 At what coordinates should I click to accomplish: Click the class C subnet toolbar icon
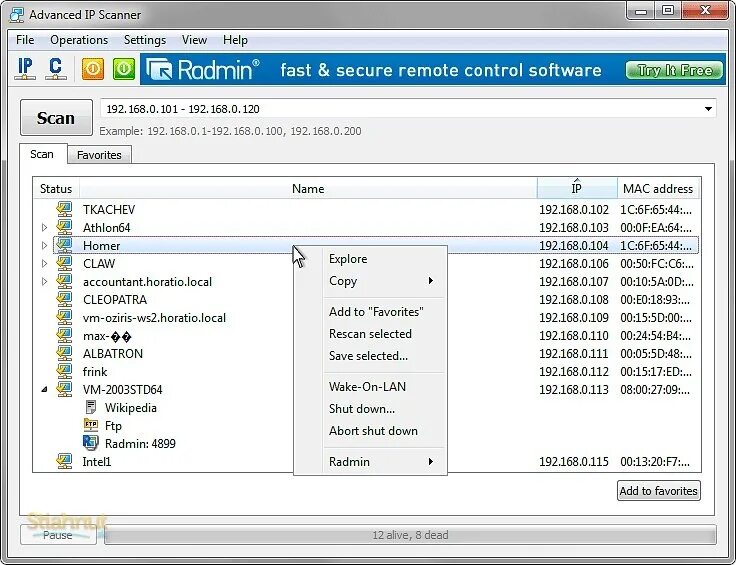tap(55, 69)
